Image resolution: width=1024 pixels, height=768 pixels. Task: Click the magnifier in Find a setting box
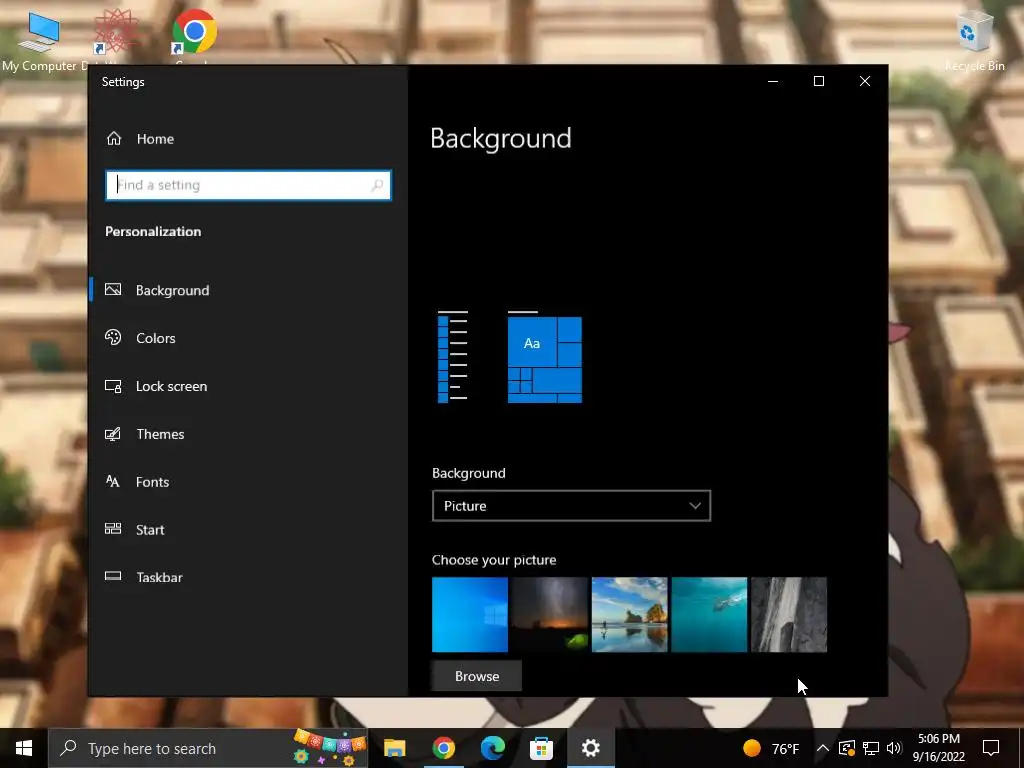[x=377, y=185]
